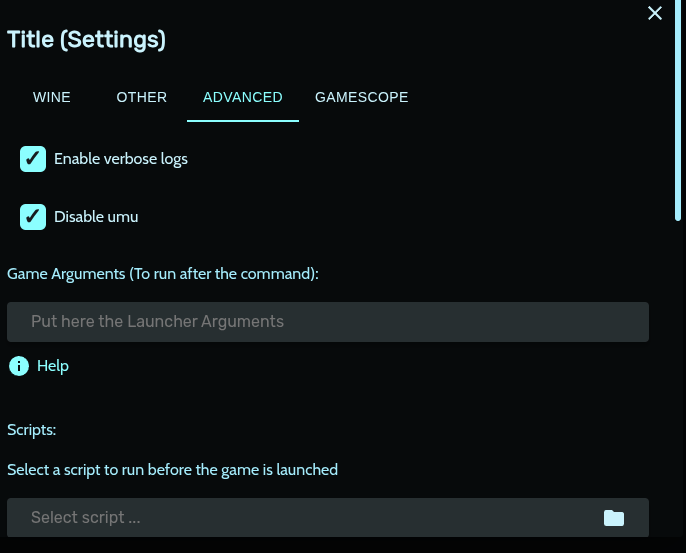Open the Help link for game arguments
686x553 pixels.
(x=53, y=366)
